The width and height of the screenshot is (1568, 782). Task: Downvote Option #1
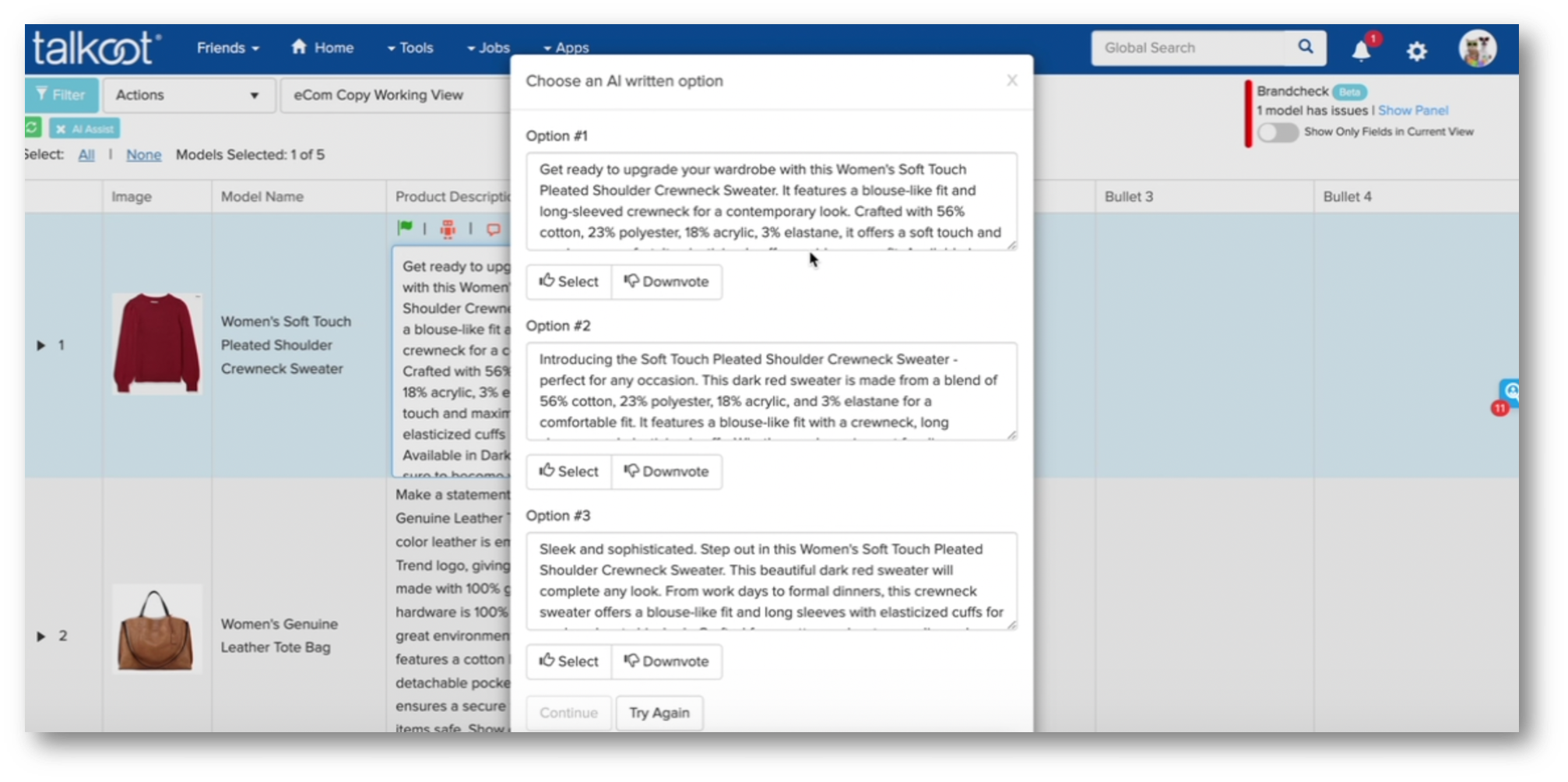pyautogui.click(x=666, y=282)
